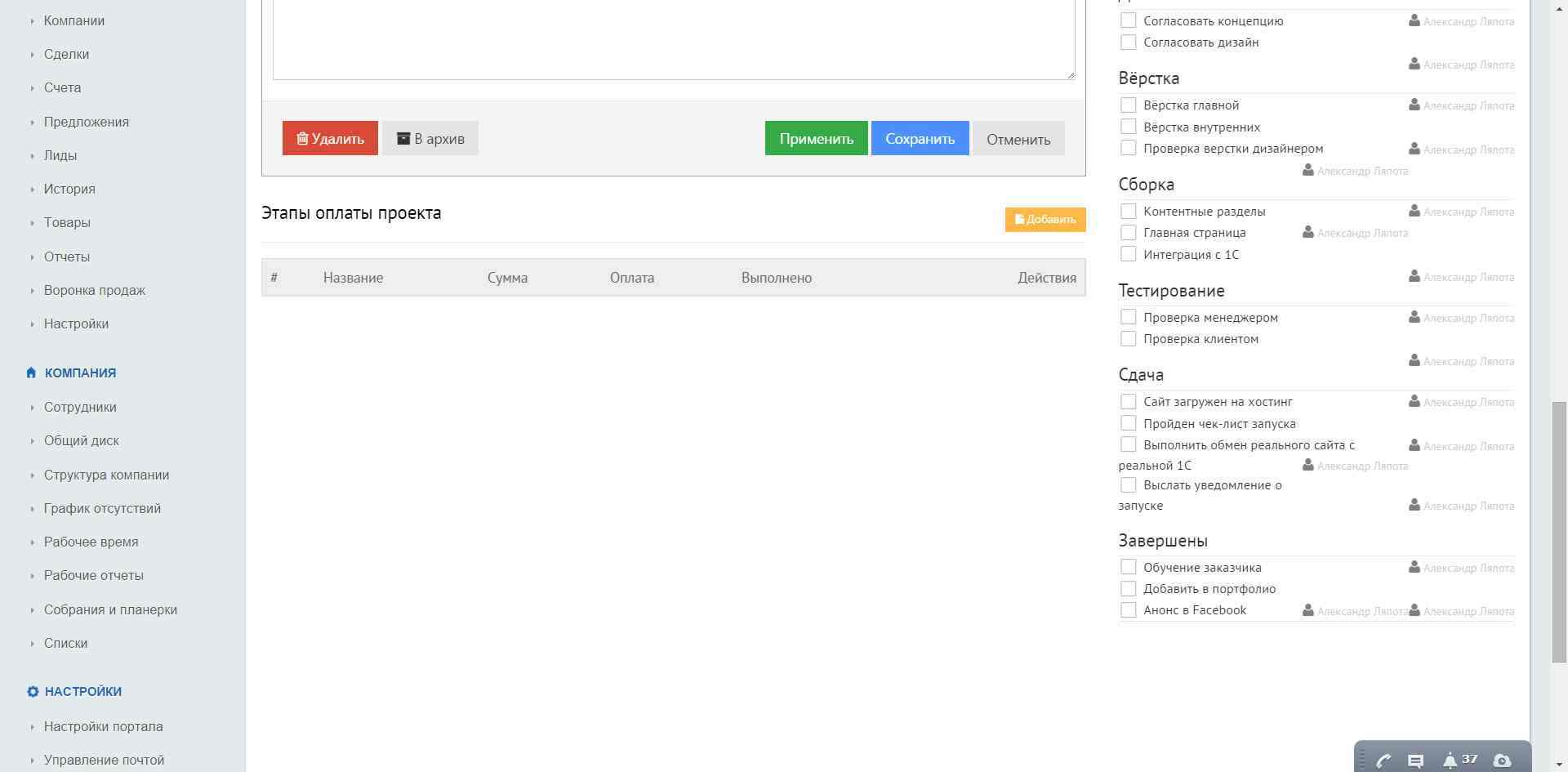Screen dimensions: 1568x772
Task: Open Рабочее время in sidebar
Action: [91, 542]
